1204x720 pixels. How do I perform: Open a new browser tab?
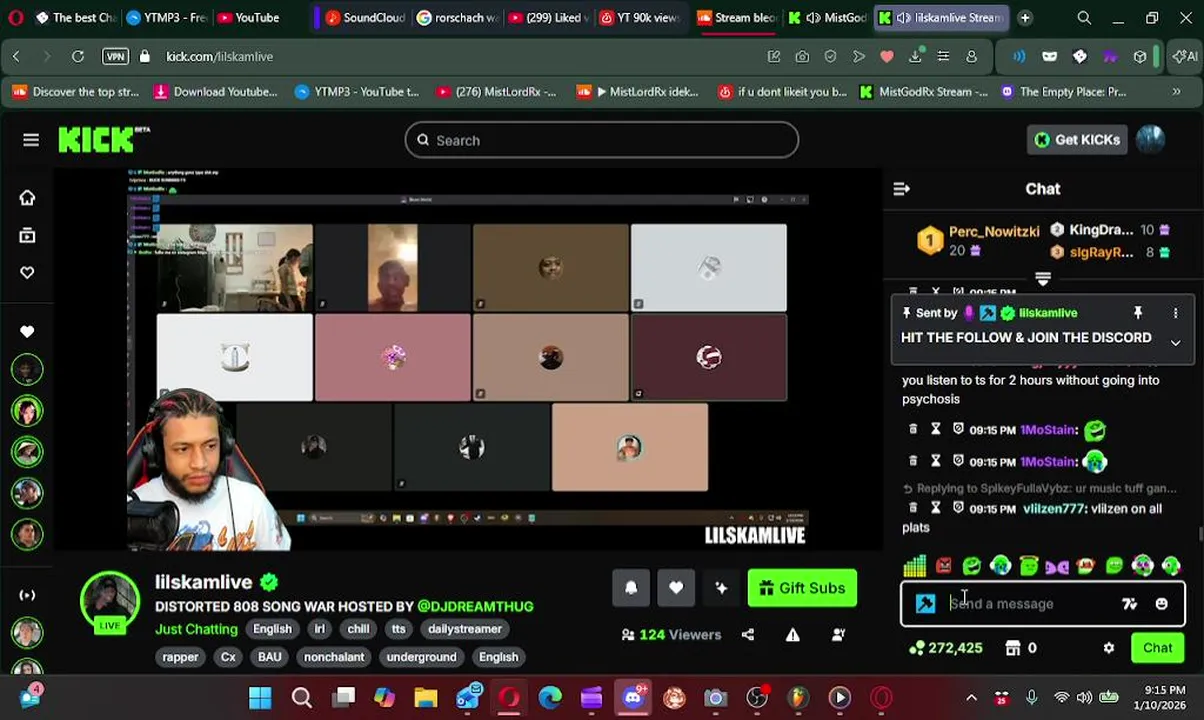point(1024,17)
